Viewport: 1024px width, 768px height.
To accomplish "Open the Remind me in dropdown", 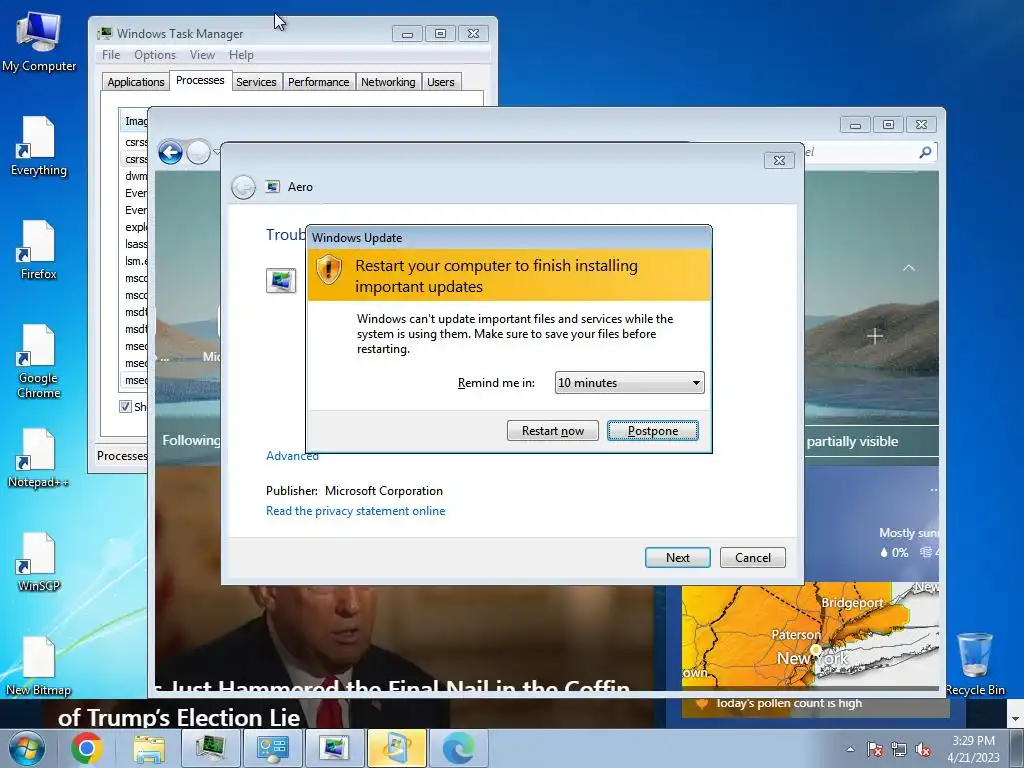I will [630, 383].
